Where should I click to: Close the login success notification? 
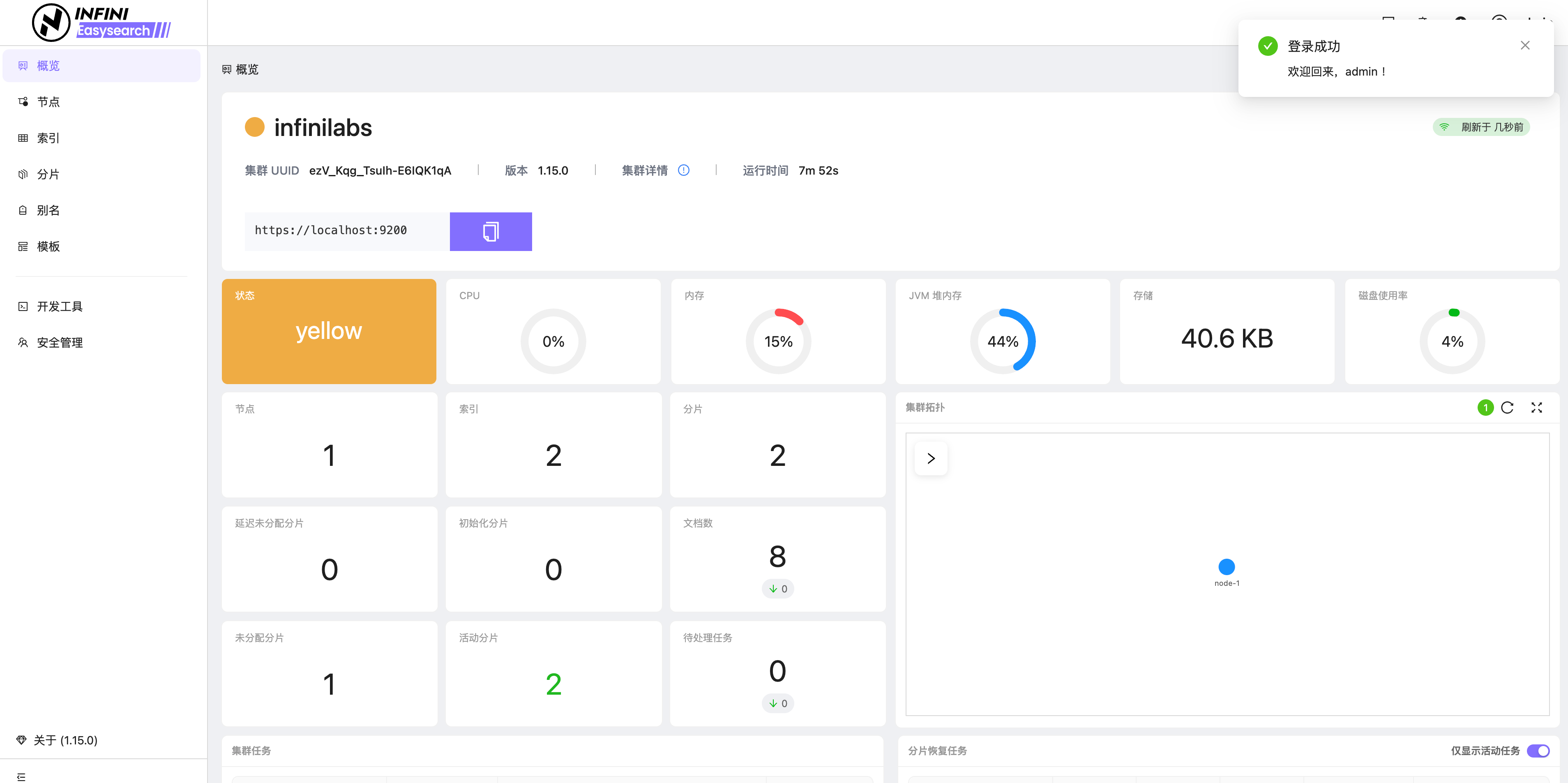coord(1525,46)
